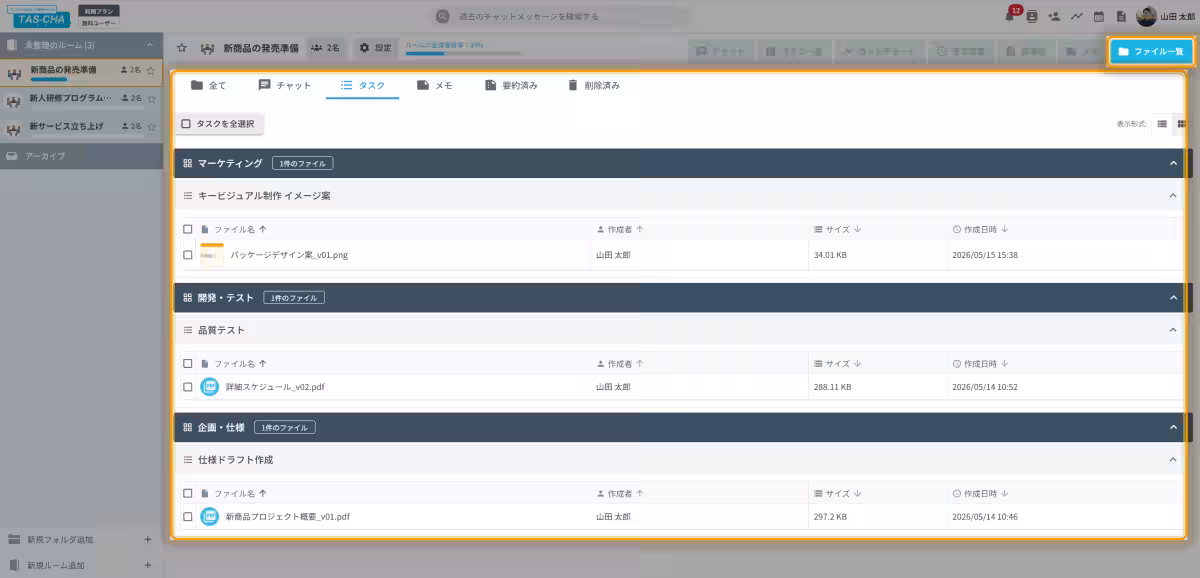The width and height of the screenshot is (1200, 578).
Task: Star 新商品の発売準備 in the sidebar list
Action: pos(150,71)
